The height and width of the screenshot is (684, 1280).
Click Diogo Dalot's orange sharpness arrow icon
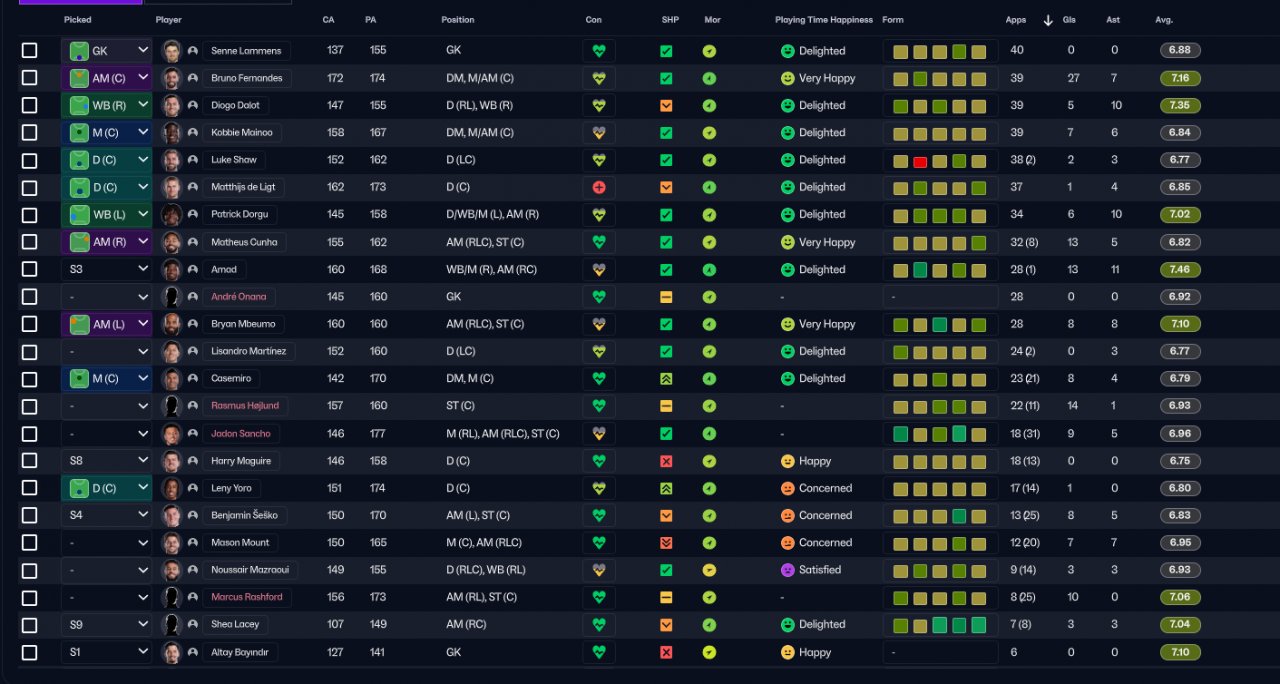666,105
